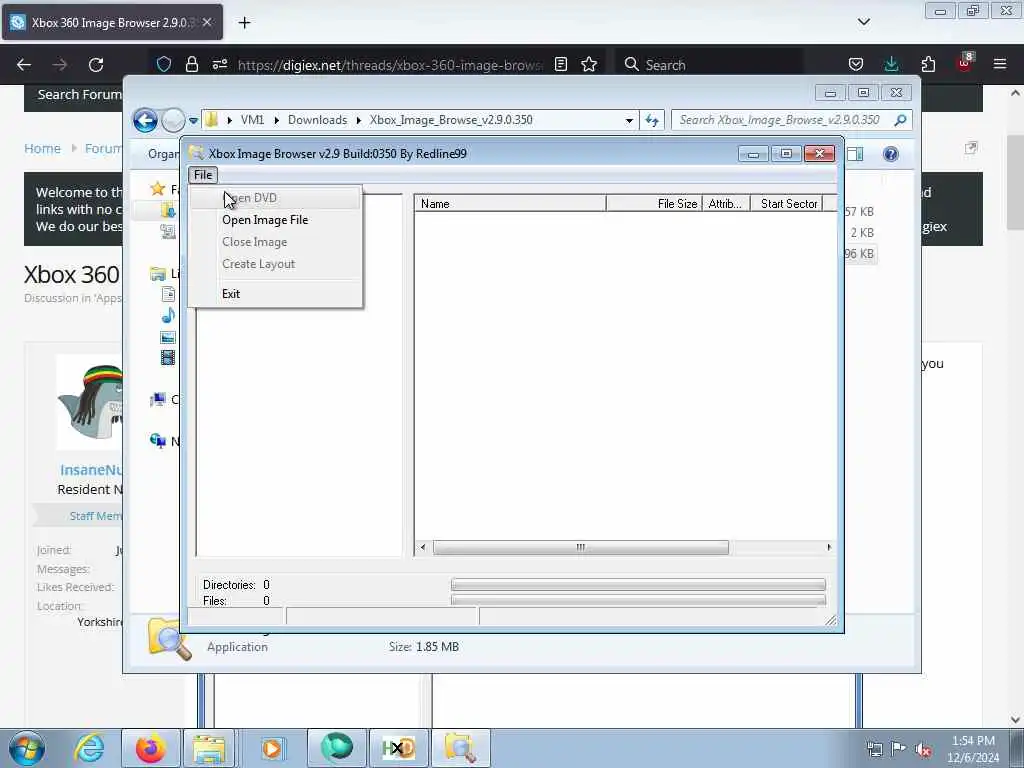
Task: Open the Firefox Pocket save icon
Action: tap(856, 65)
